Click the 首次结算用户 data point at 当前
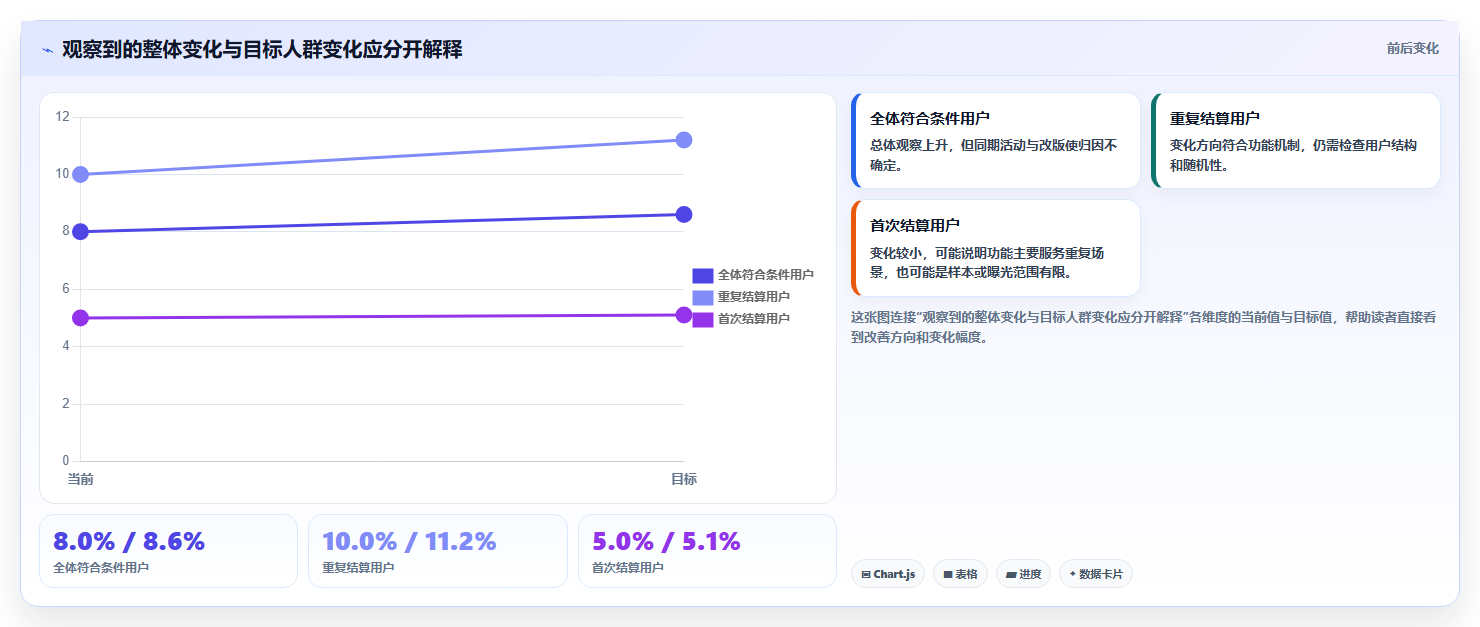1480x627 pixels. point(81,318)
